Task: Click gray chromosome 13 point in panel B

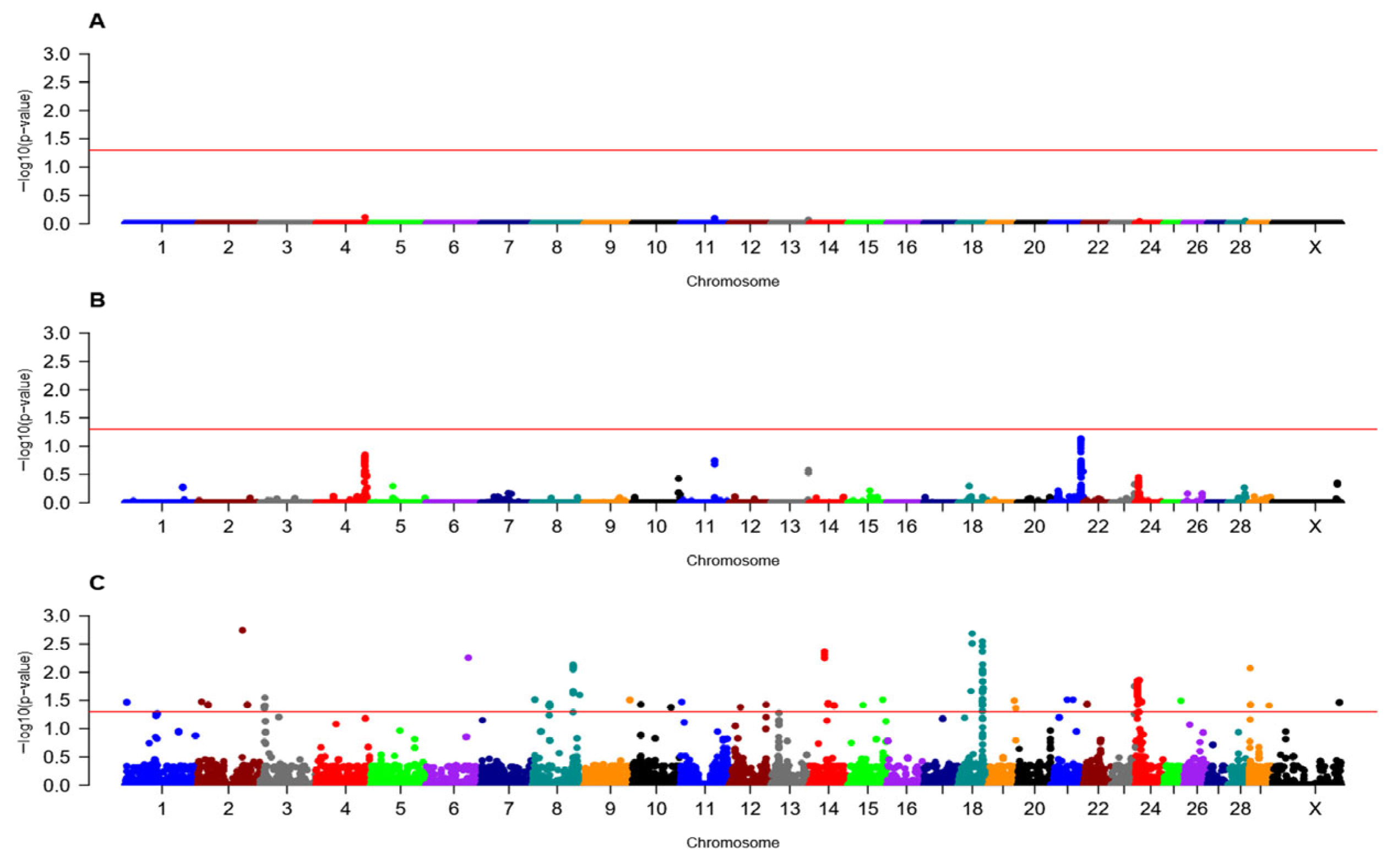Action: pyautogui.click(x=808, y=471)
